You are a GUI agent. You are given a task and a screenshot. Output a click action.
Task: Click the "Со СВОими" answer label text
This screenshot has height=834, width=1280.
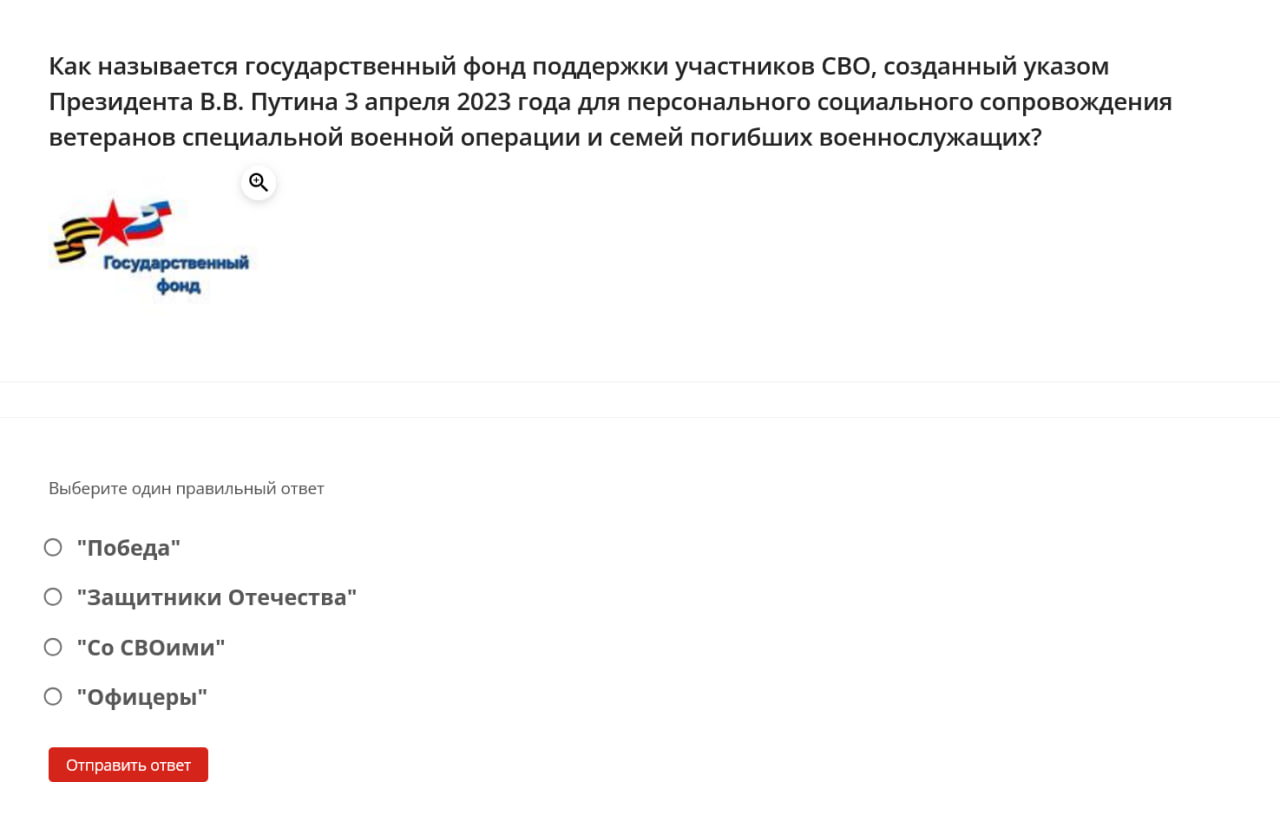150,648
